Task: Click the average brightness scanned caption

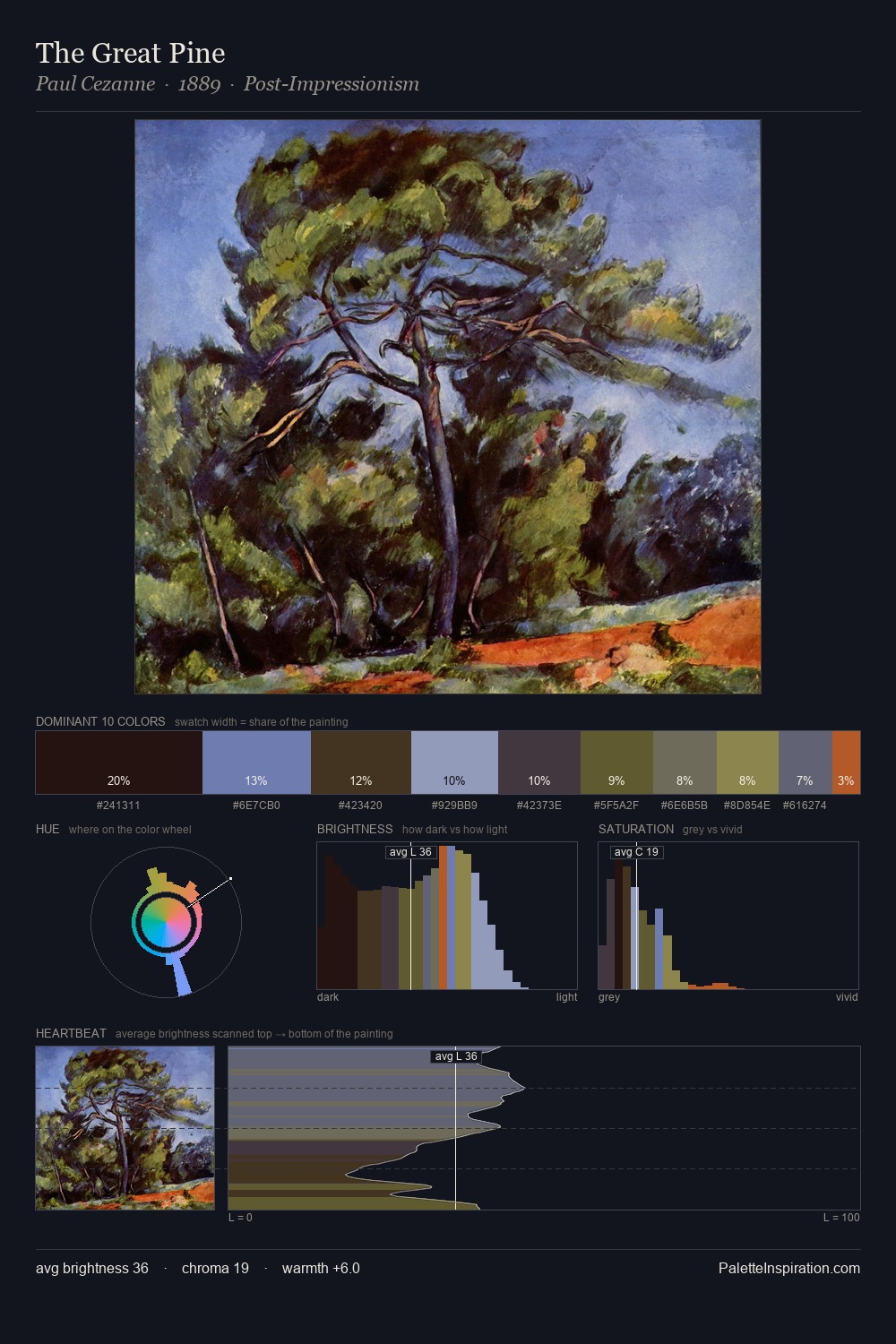Action: pyautogui.click(x=254, y=1034)
